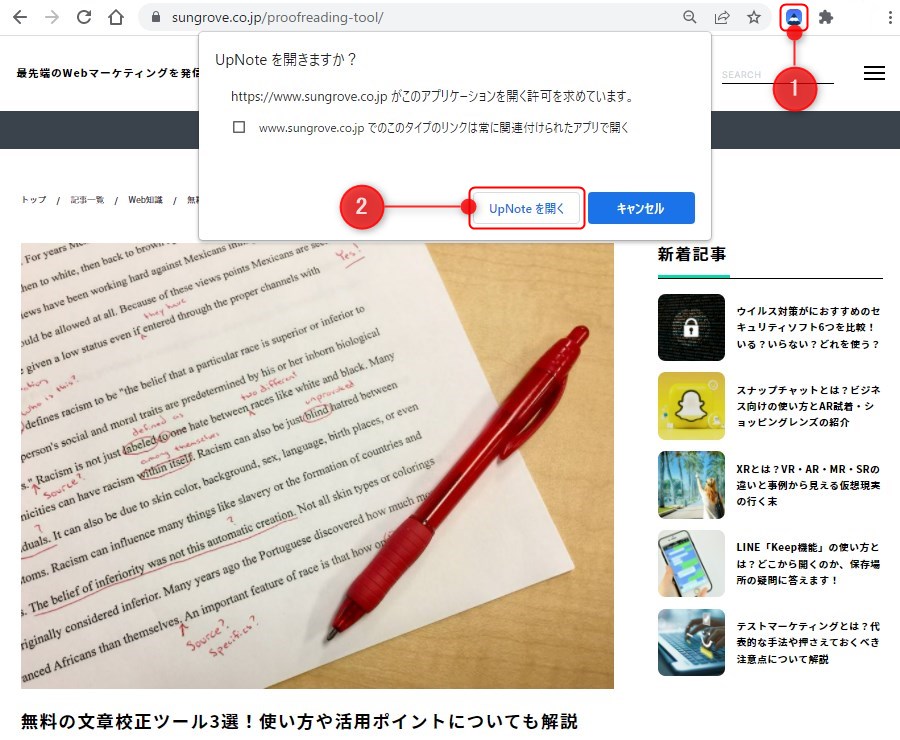Open the browser home page
Viewport: 900px width, 740px height.
pyautogui.click(x=116, y=17)
